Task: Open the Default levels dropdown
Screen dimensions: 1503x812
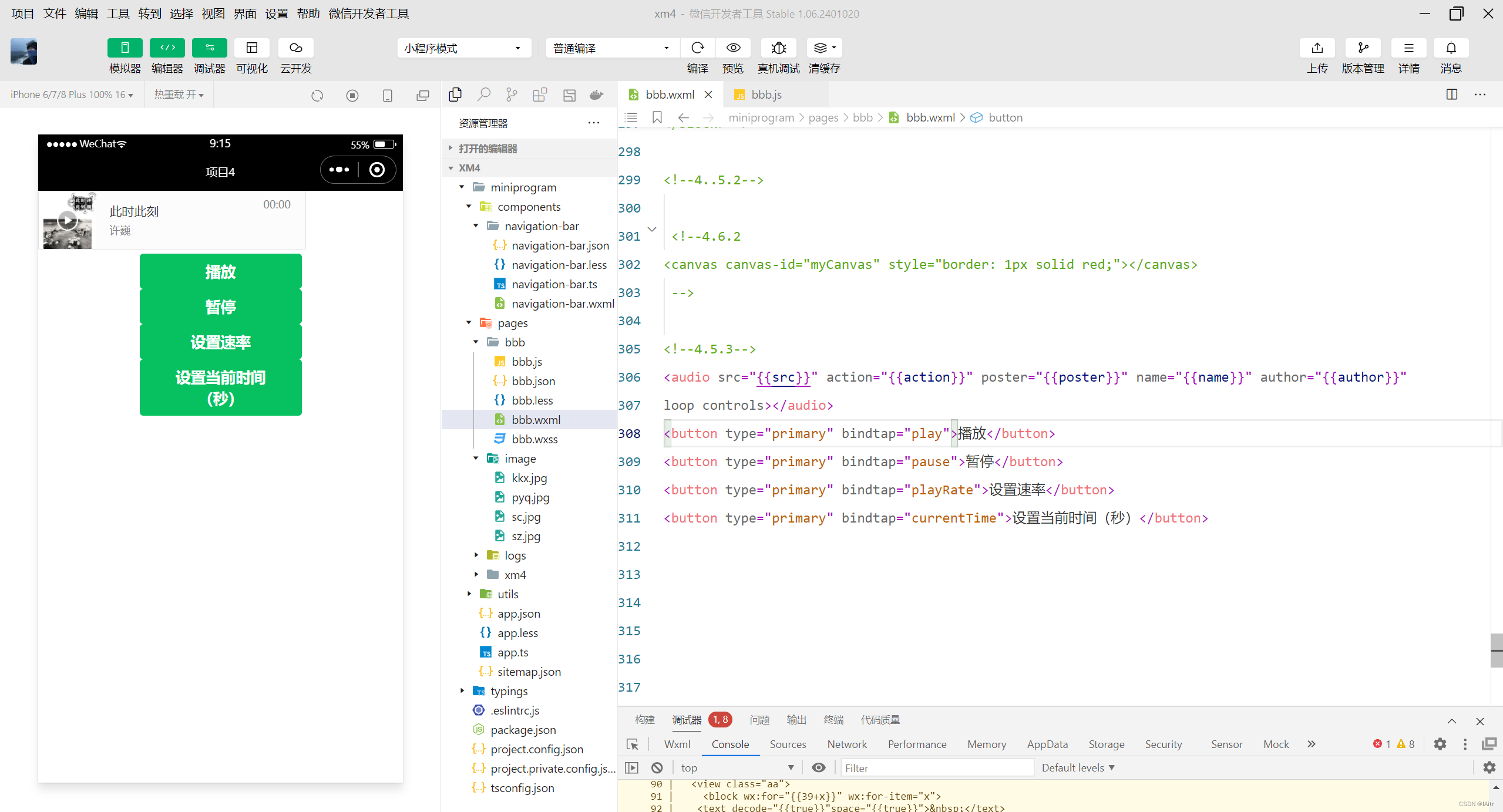Action: 1078,768
